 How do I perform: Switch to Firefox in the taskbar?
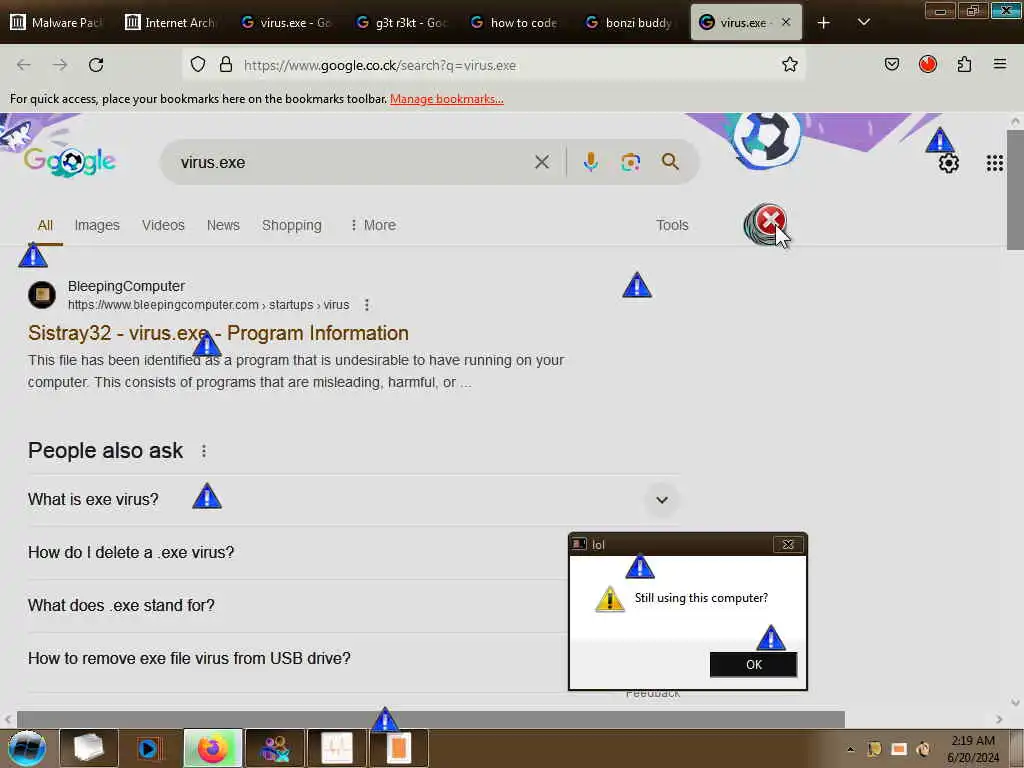213,748
